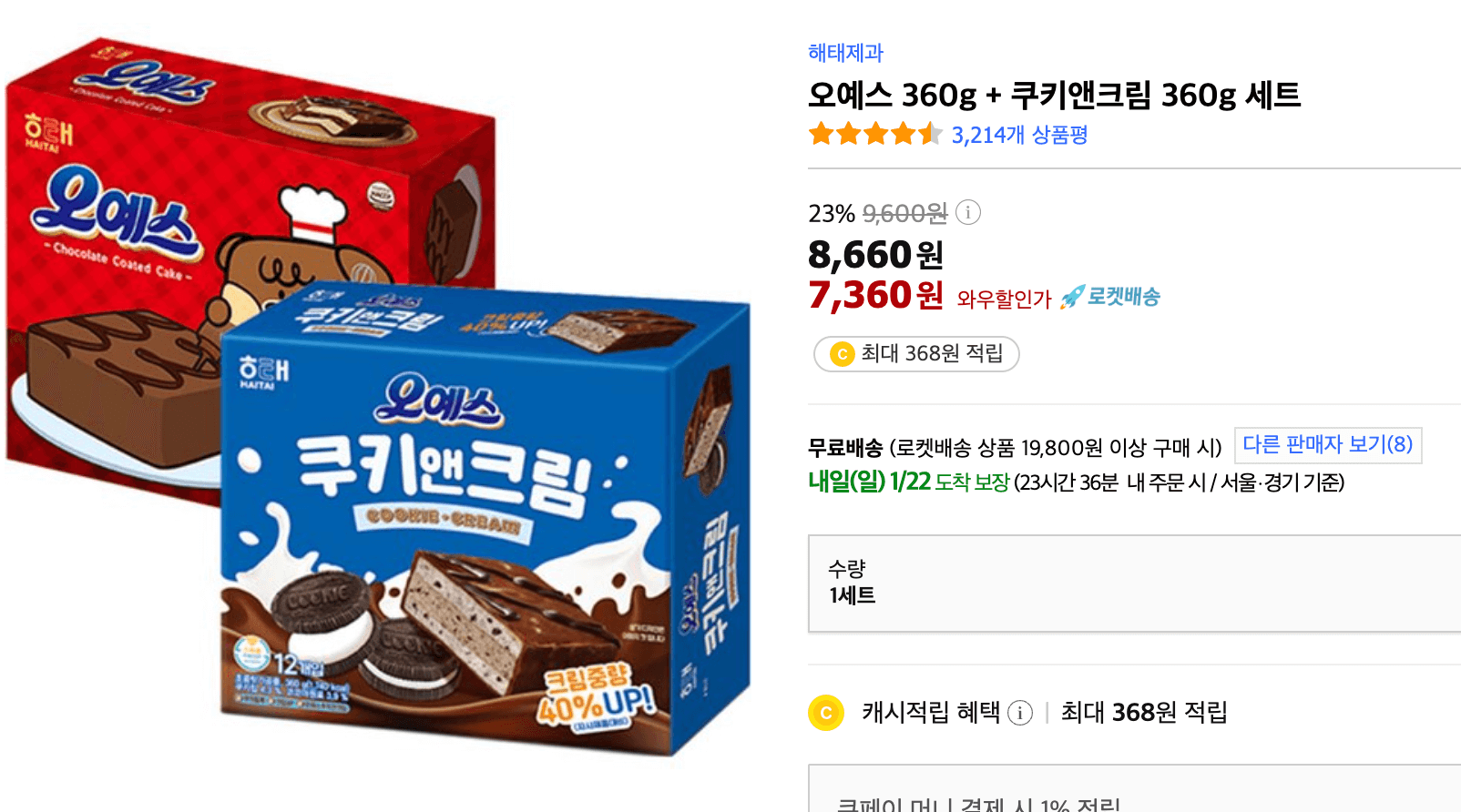Click the 7,360원 와우할인가 price
Image resolution: width=1461 pixels, height=812 pixels.
point(875,295)
